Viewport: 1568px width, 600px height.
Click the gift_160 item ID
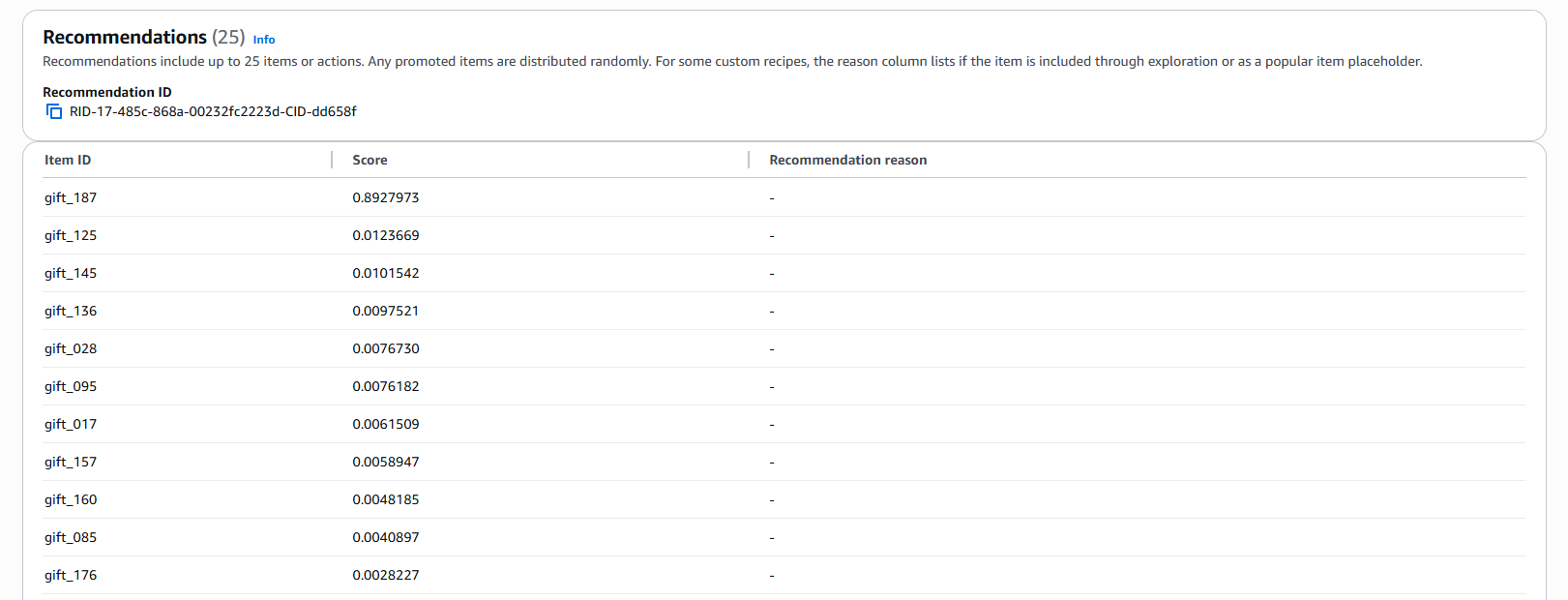click(71, 499)
